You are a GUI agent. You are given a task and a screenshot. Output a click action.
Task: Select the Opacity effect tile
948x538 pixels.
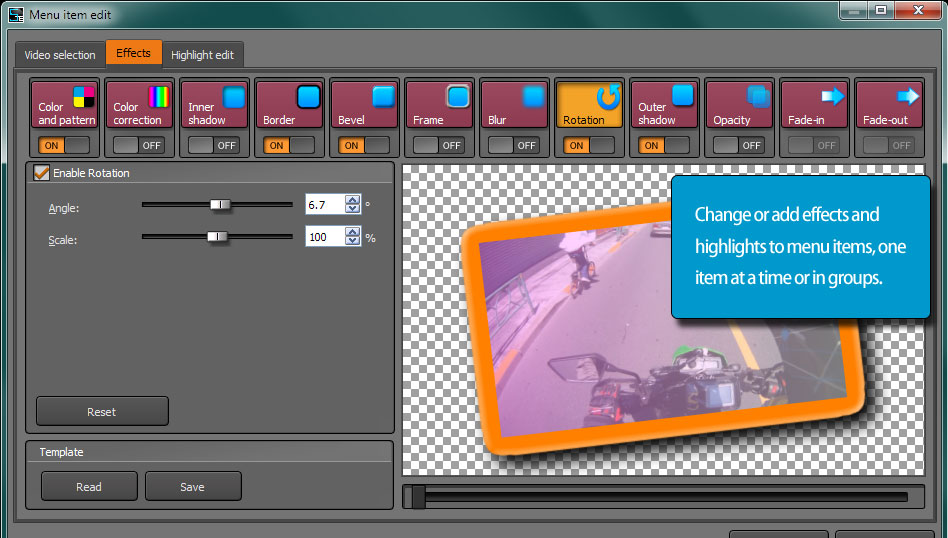point(740,105)
